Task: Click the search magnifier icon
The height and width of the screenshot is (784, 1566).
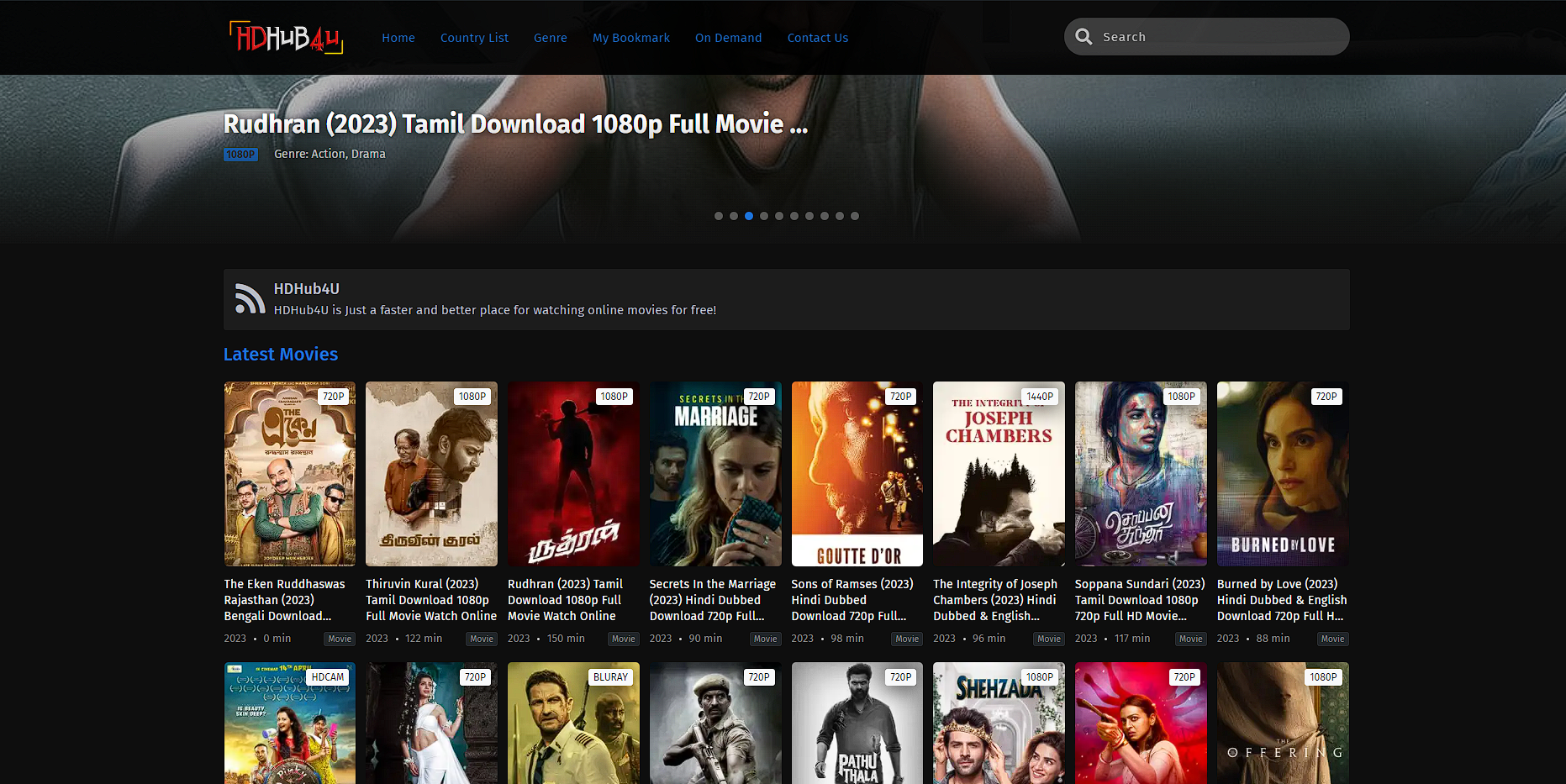Action: (1084, 37)
